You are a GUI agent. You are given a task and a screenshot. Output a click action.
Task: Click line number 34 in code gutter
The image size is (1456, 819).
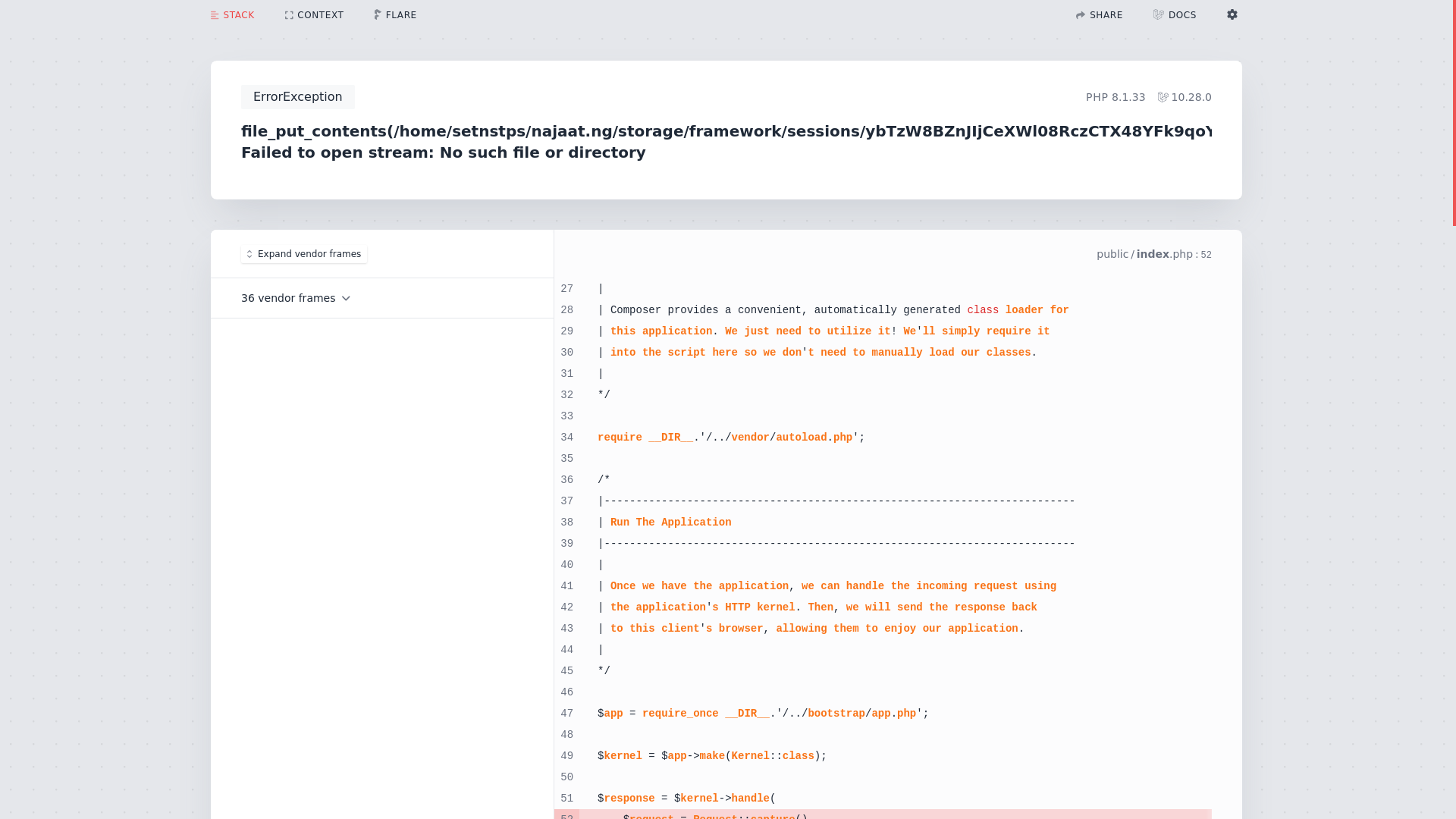(x=566, y=438)
